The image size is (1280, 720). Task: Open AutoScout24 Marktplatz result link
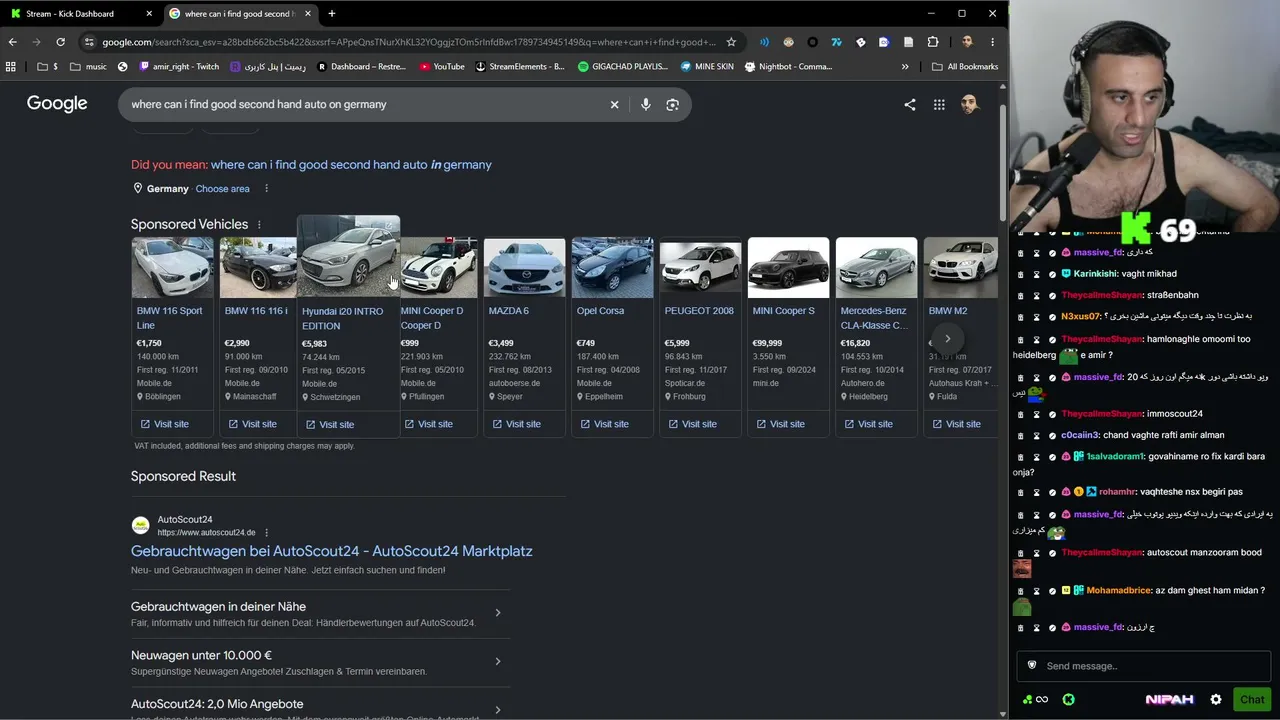[331, 551]
